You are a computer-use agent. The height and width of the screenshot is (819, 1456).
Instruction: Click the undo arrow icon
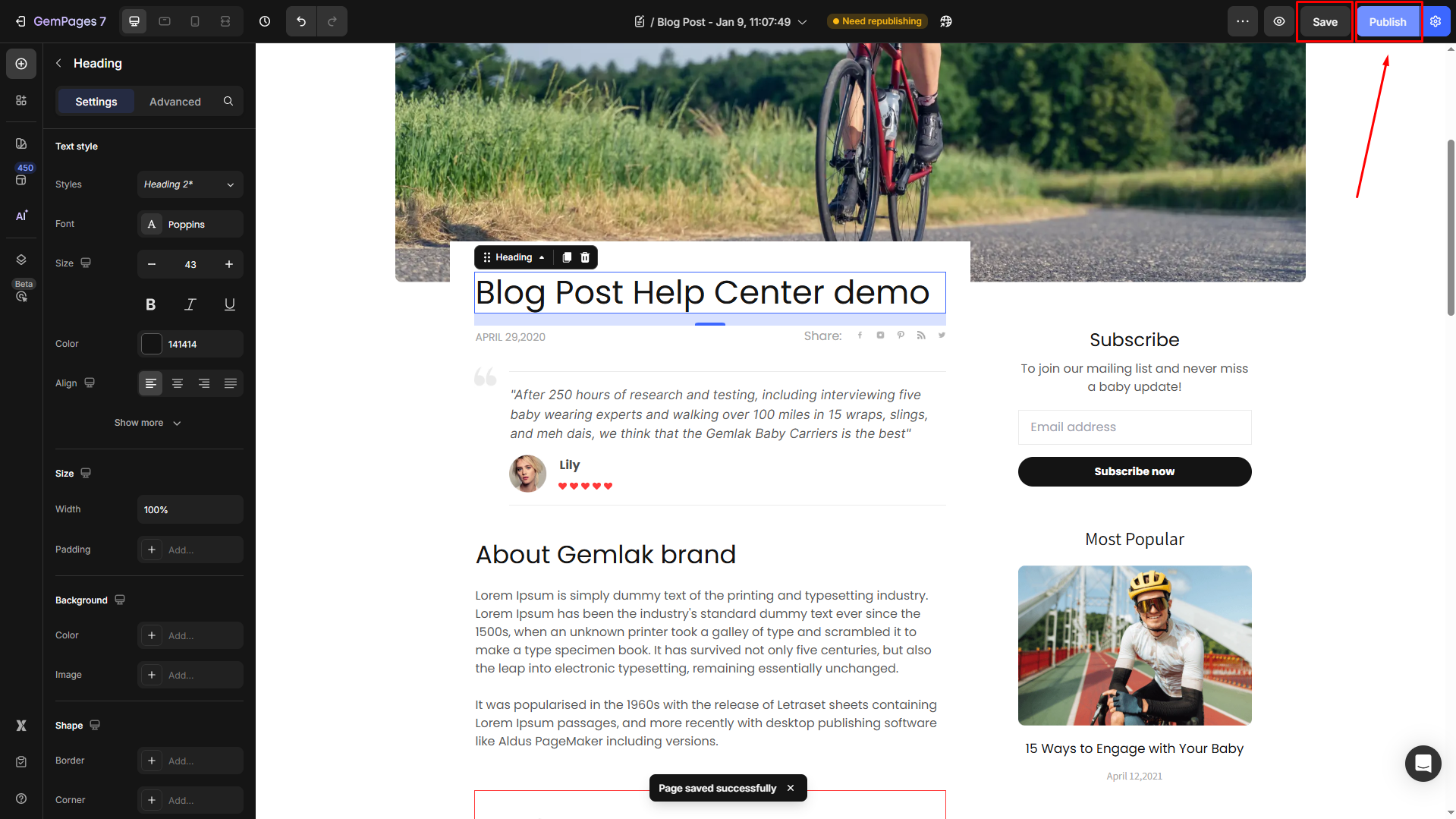tap(301, 21)
